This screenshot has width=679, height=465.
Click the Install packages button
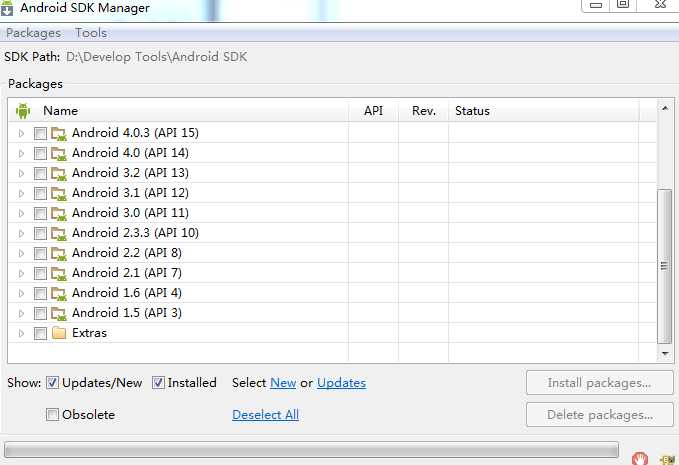coord(600,383)
